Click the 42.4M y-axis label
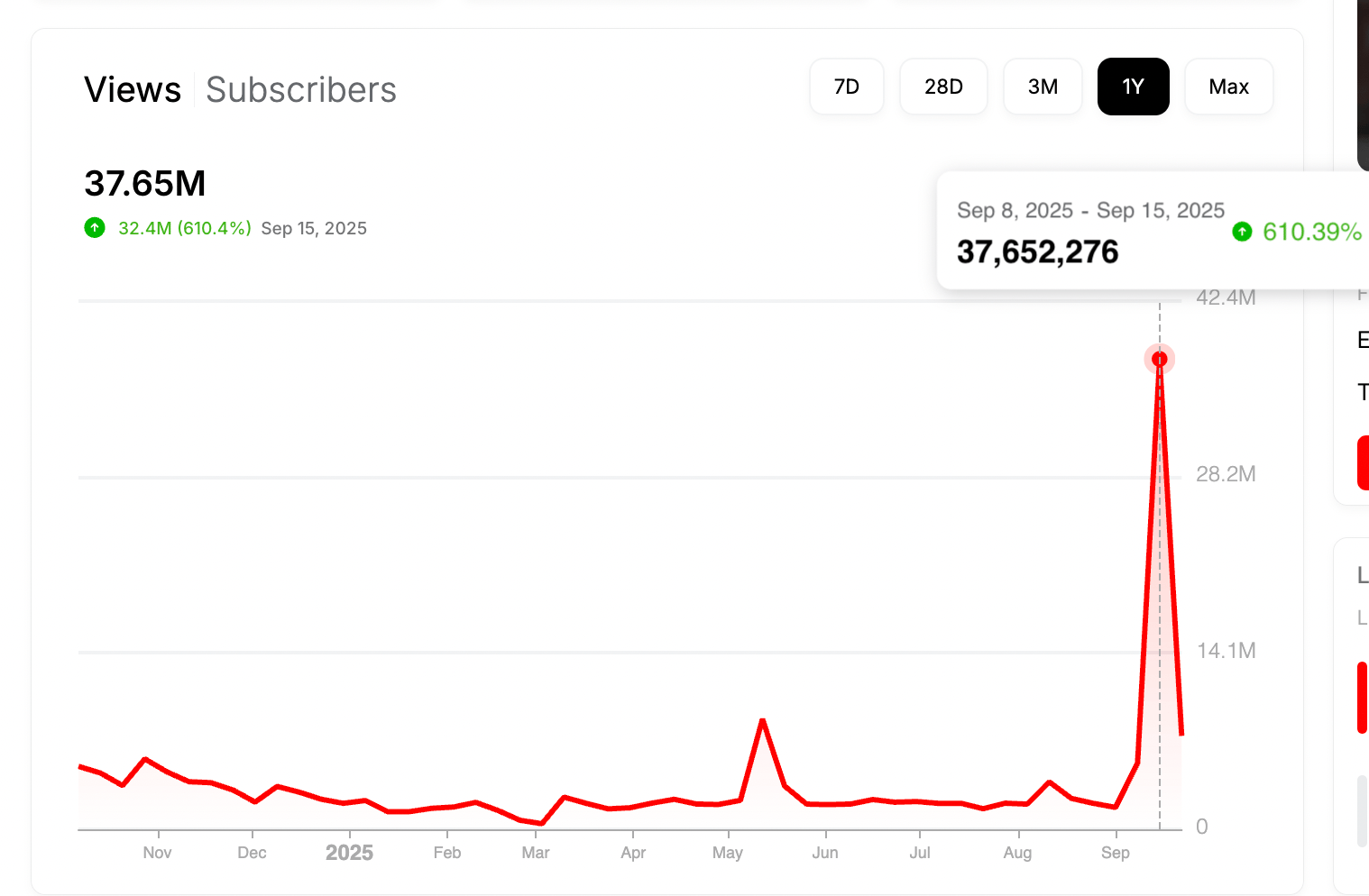1369x896 pixels. (x=1226, y=297)
